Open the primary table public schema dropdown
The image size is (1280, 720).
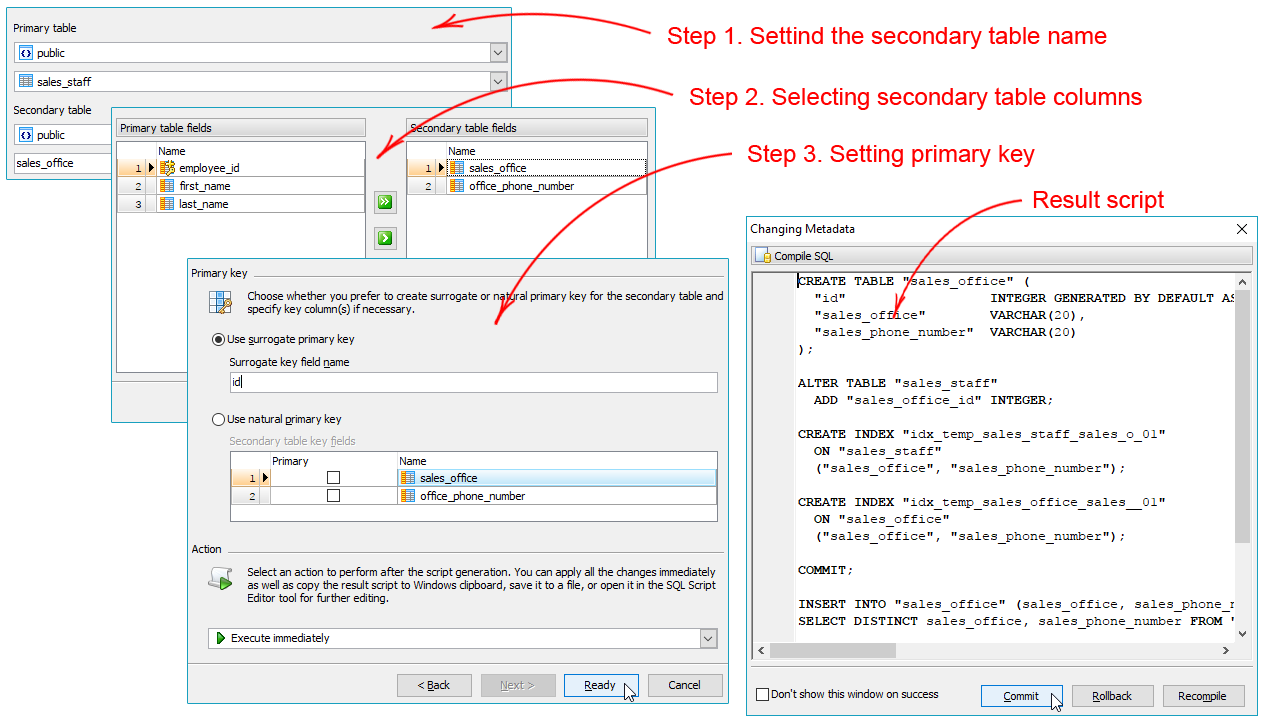pyautogui.click(x=498, y=53)
